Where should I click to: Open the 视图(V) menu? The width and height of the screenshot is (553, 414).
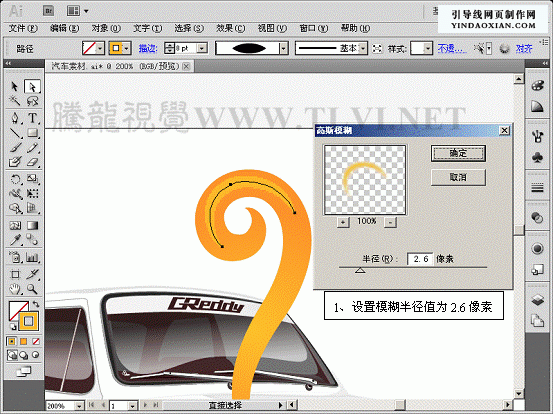coord(272,28)
